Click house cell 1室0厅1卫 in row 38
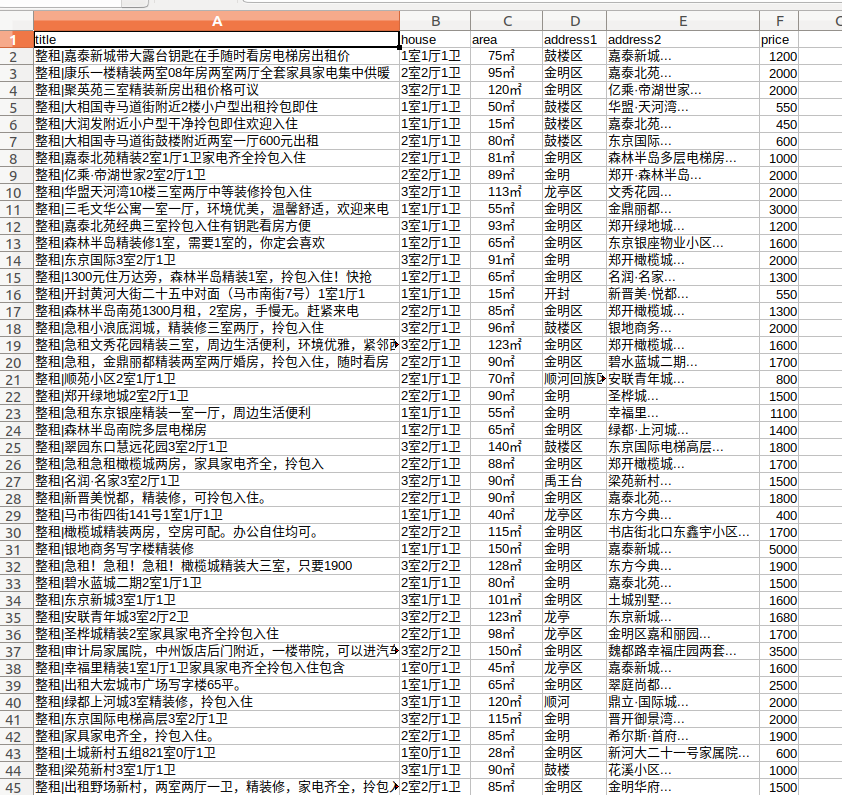842x795 pixels. pyautogui.click(x=435, y=668)
